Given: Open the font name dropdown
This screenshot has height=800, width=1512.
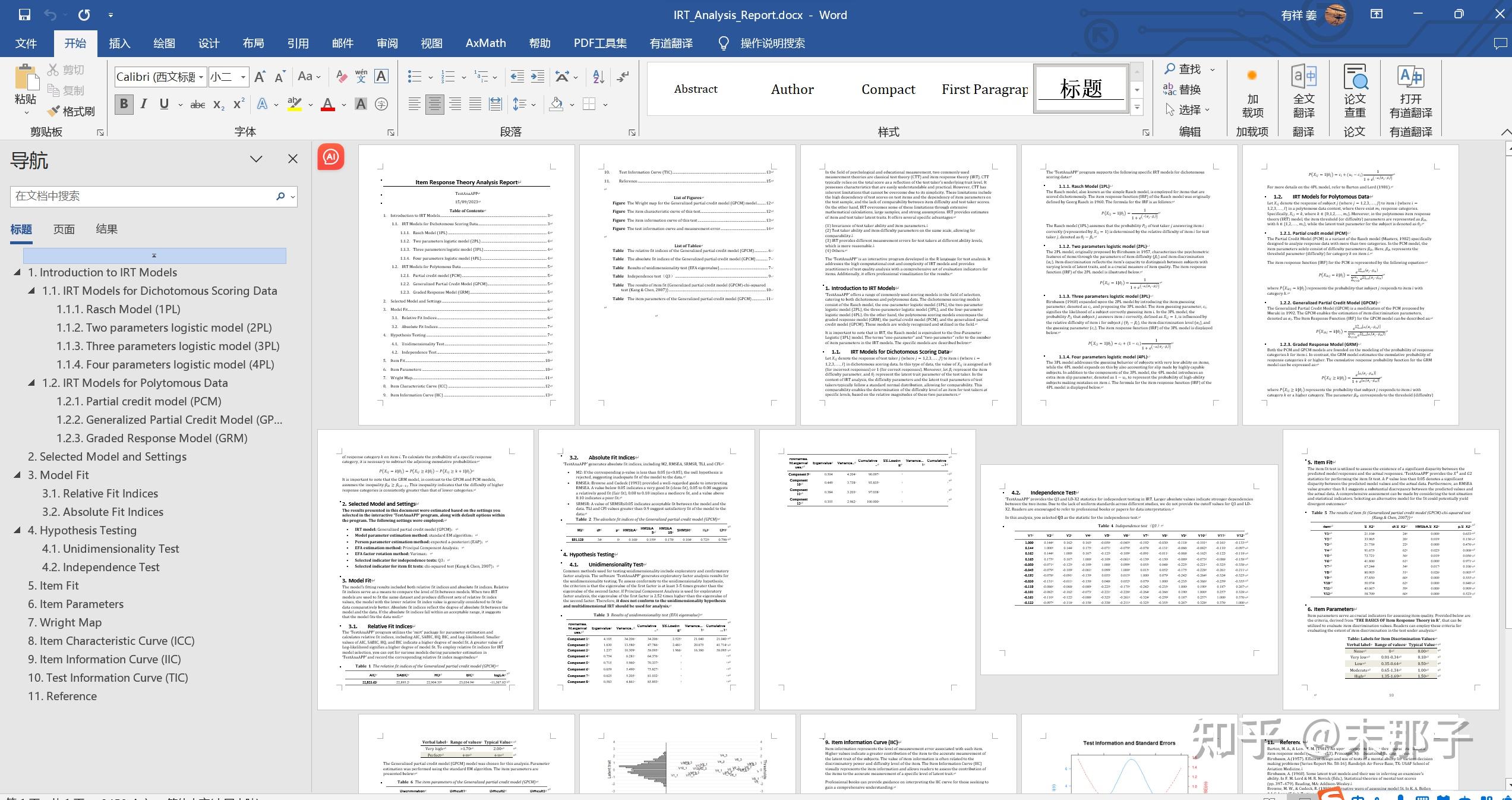Looking at the screenshot, I should (201, 77).
